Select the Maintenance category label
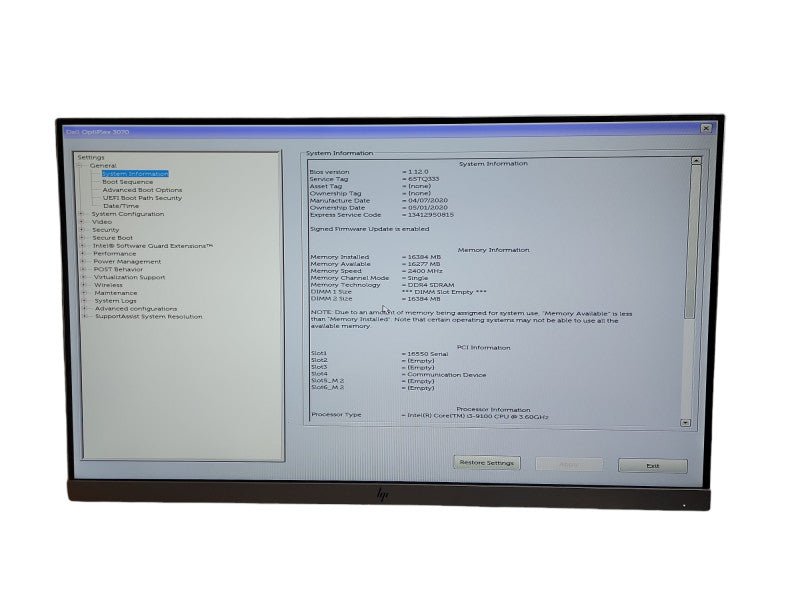The image size is (800, 600). [116, 293]
